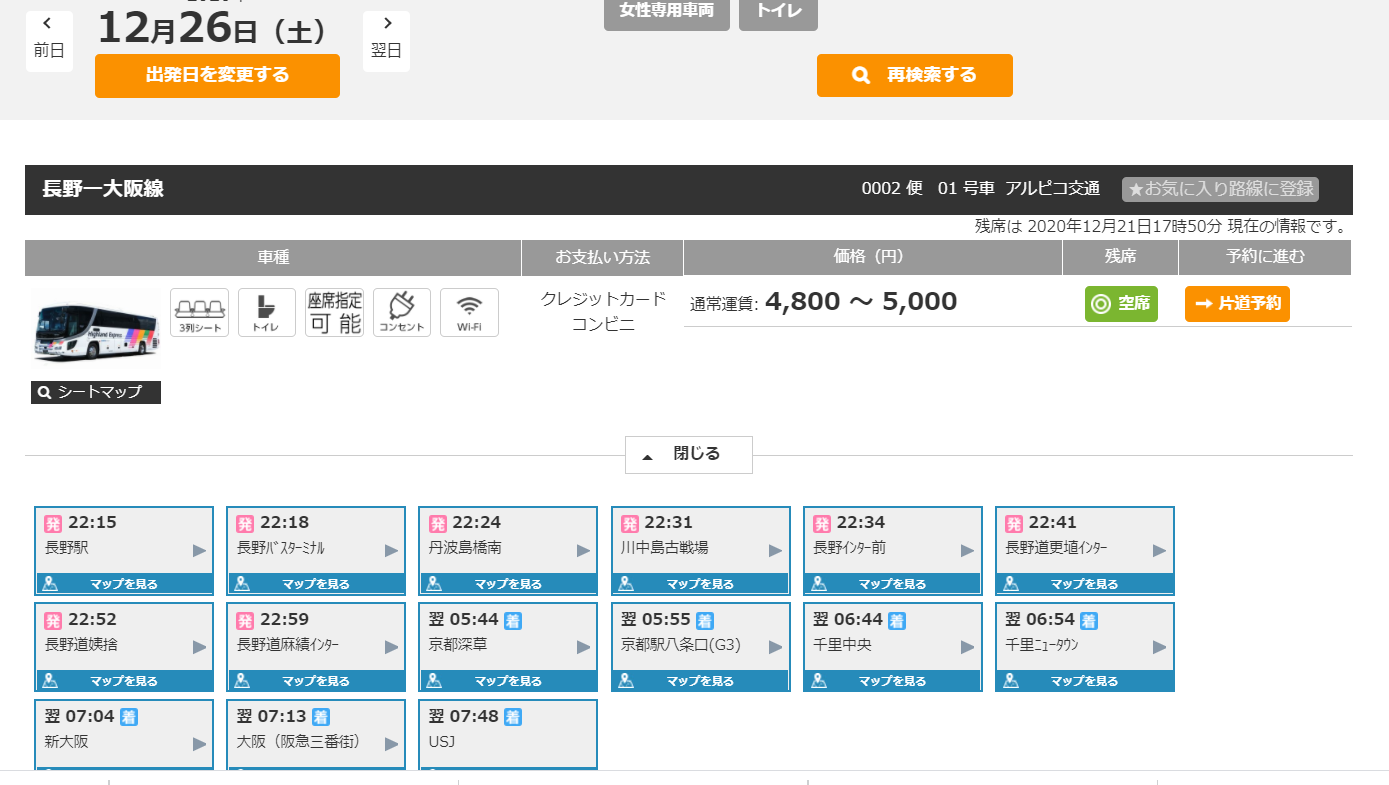
Task: Click the コンセント power outlet icon
Action: (402, 312)
